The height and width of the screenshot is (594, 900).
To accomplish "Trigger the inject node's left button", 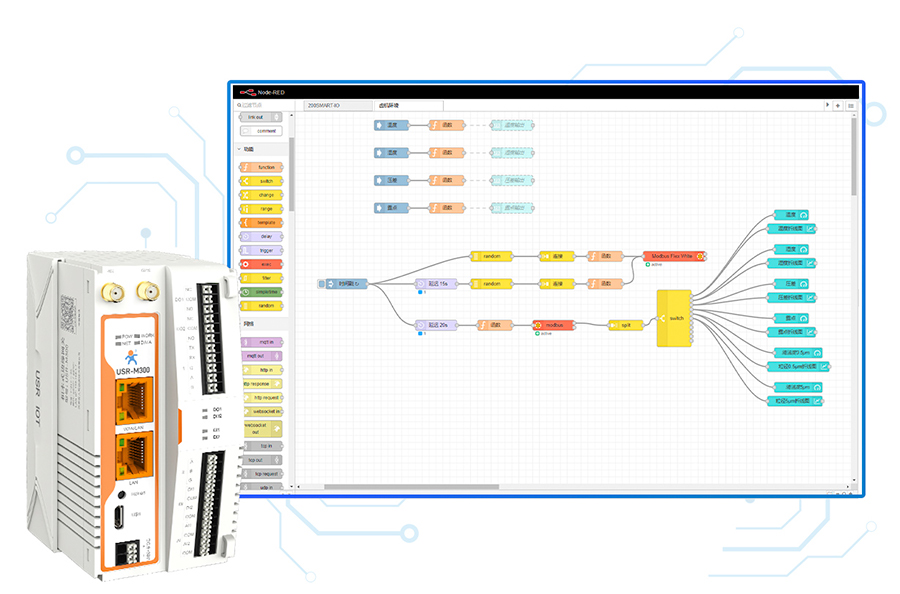I will click(x=321, y=284).
